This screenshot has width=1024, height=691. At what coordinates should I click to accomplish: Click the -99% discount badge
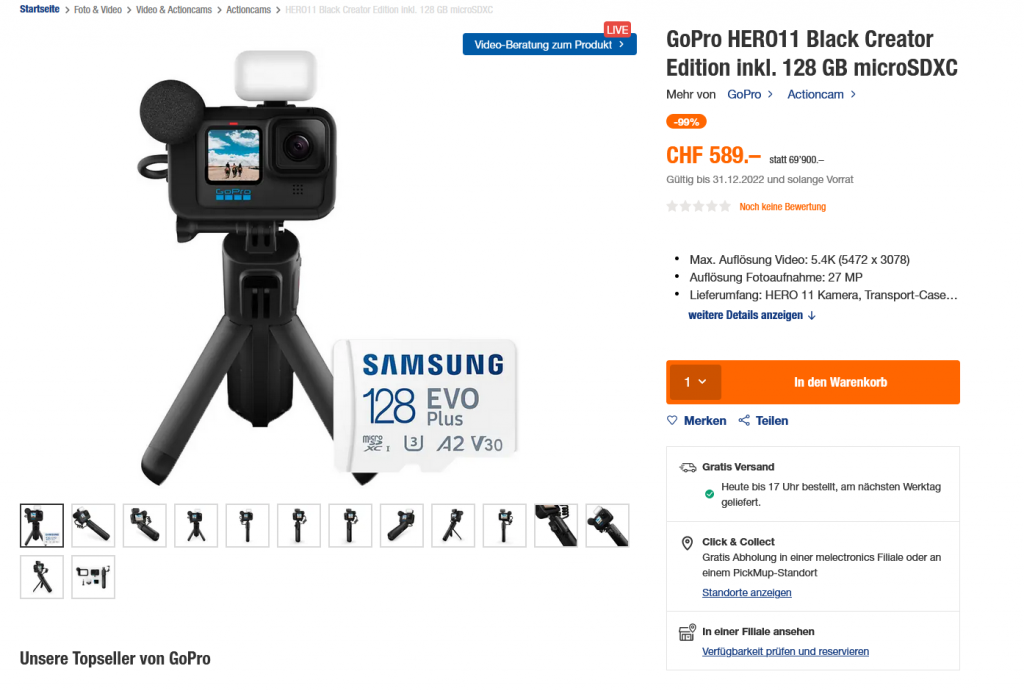686,121
